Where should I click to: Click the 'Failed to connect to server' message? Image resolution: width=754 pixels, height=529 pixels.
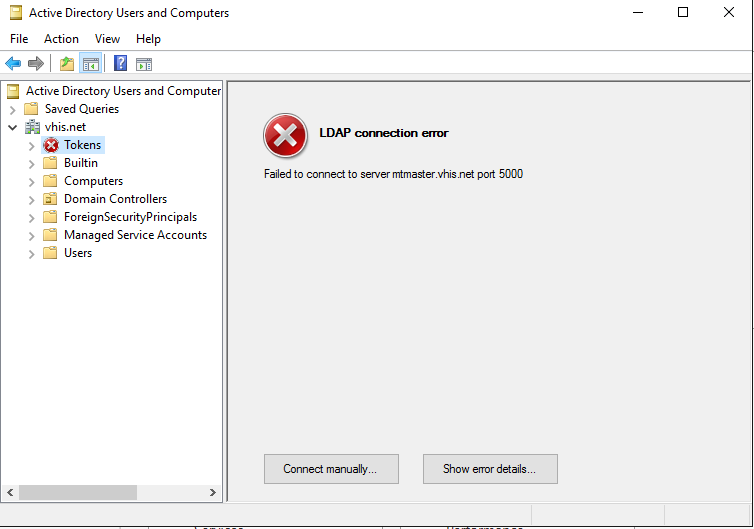point(393,174)
